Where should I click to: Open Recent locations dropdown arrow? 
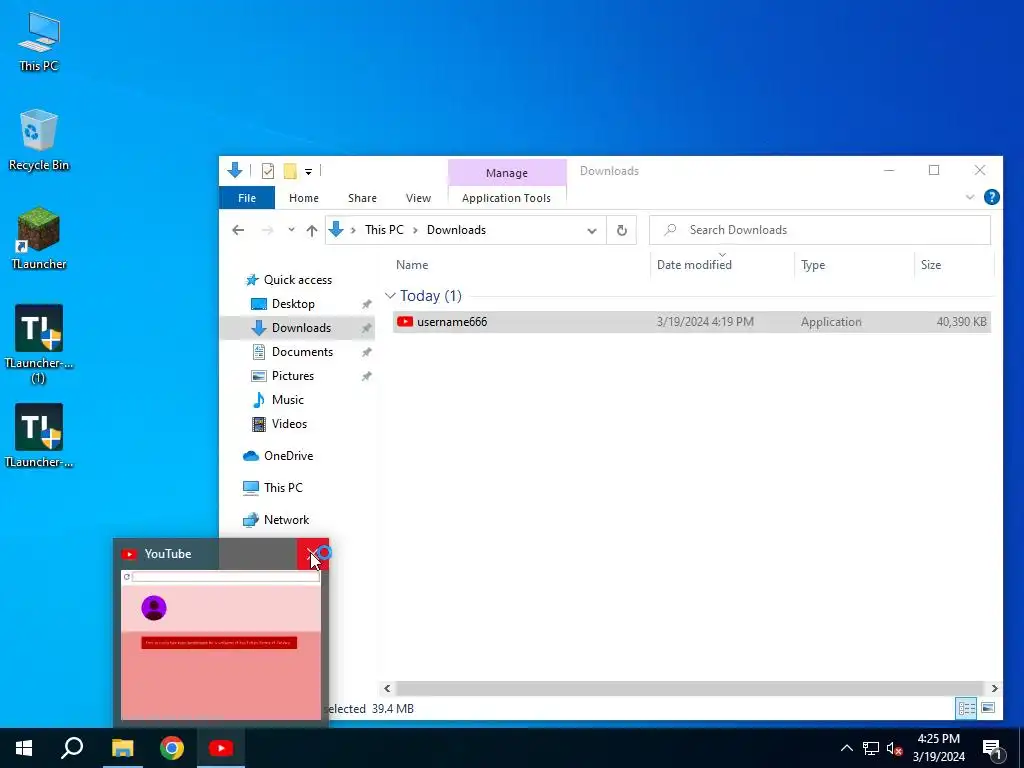[x=291, y=230]
